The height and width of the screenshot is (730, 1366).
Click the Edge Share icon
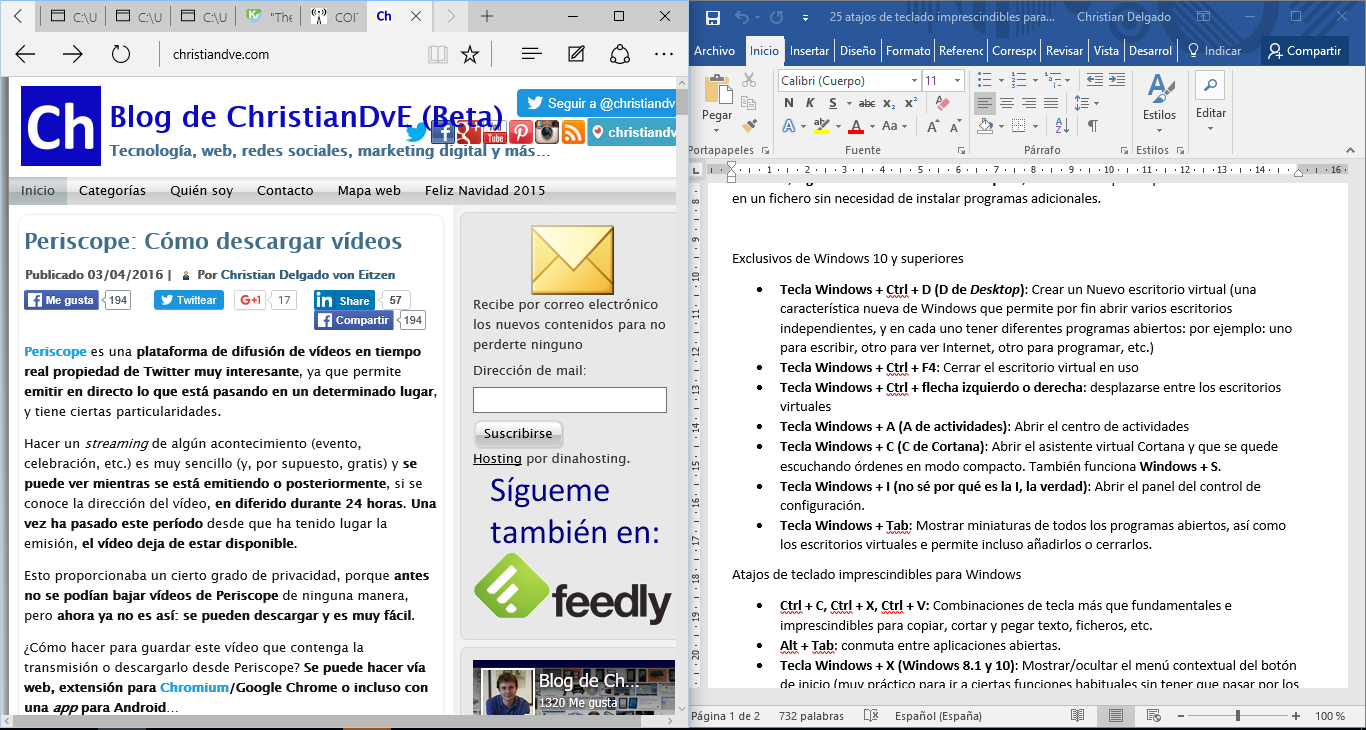[x=620, y=54]
